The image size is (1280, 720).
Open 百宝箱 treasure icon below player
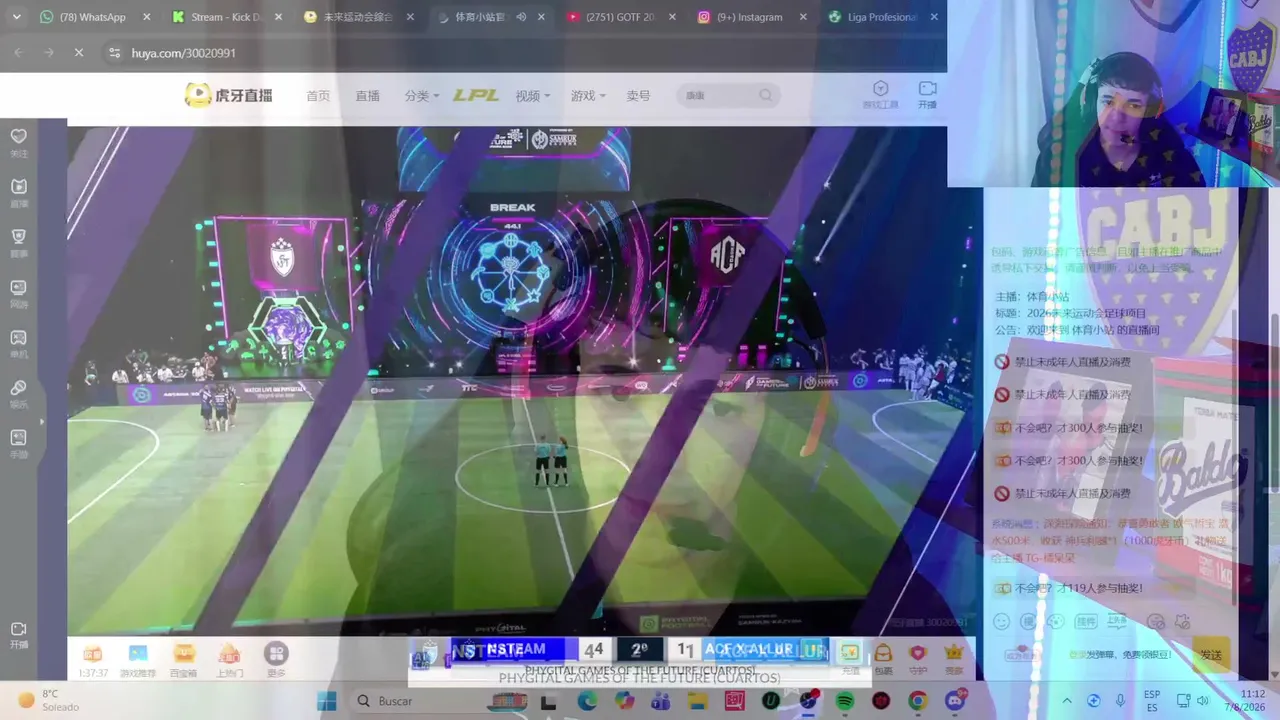click(184, 659)
